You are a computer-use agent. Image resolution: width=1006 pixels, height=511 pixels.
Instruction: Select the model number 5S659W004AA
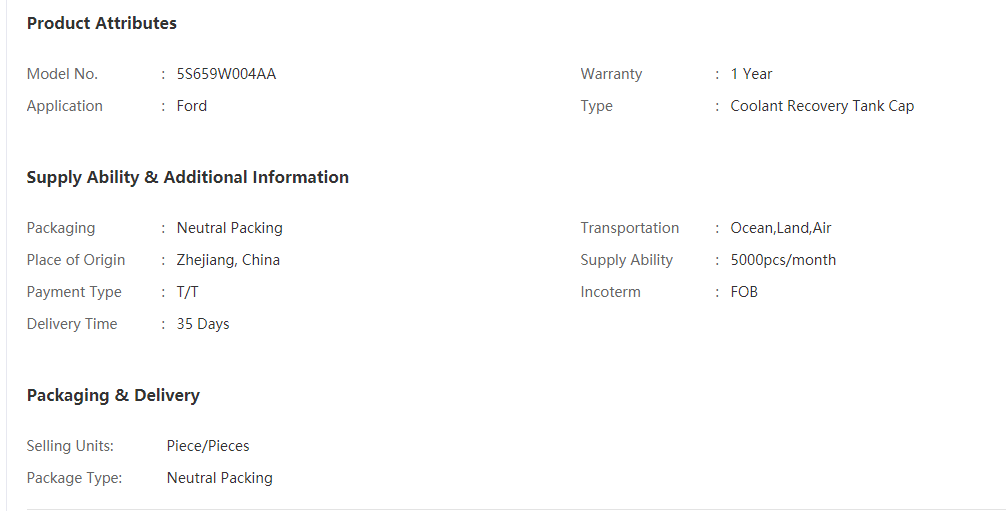click(x=226, y=74)
